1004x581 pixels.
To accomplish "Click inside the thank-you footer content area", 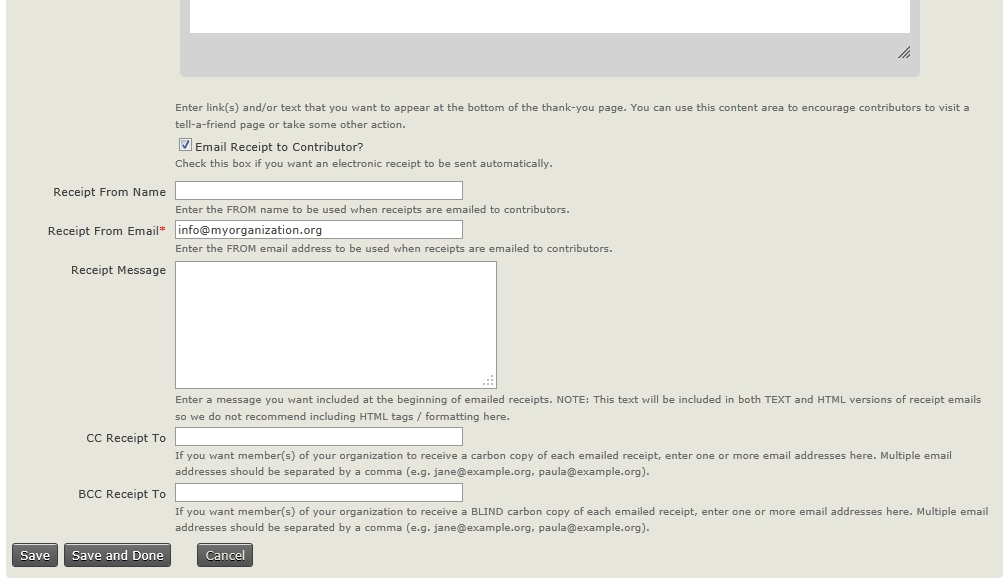I will click(549, 17).
